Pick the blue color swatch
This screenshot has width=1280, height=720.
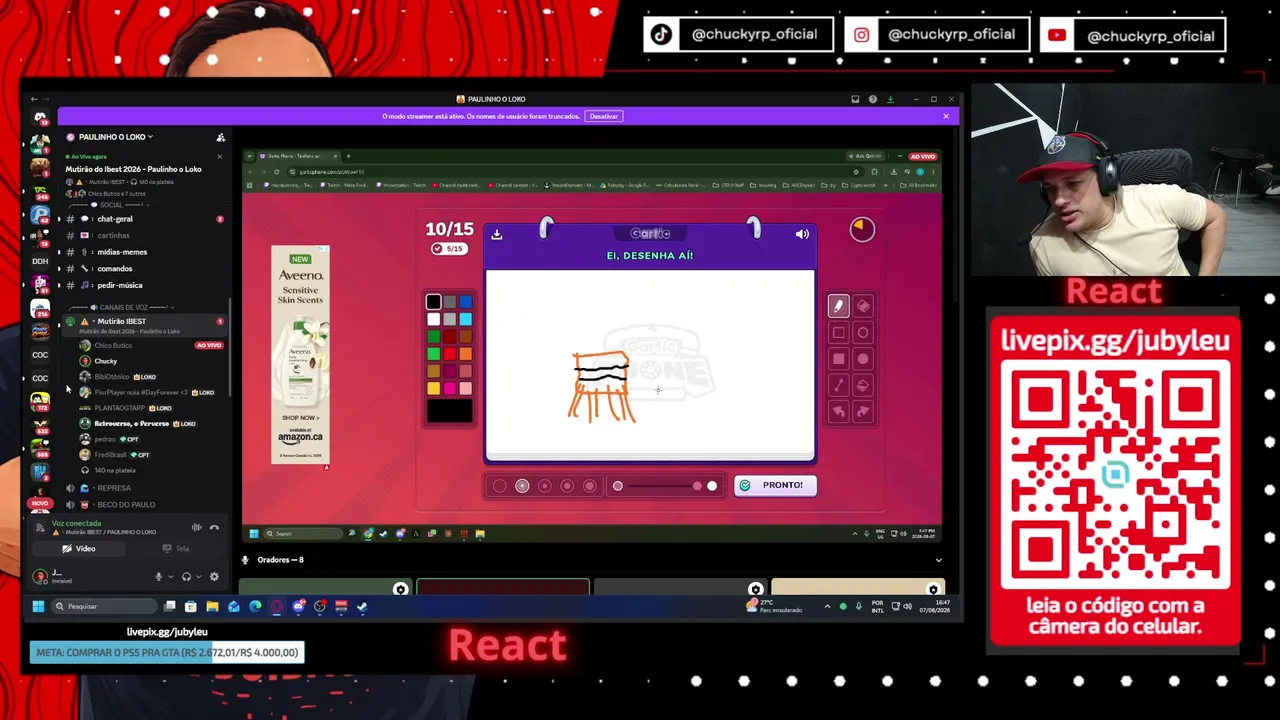(465, 302)
